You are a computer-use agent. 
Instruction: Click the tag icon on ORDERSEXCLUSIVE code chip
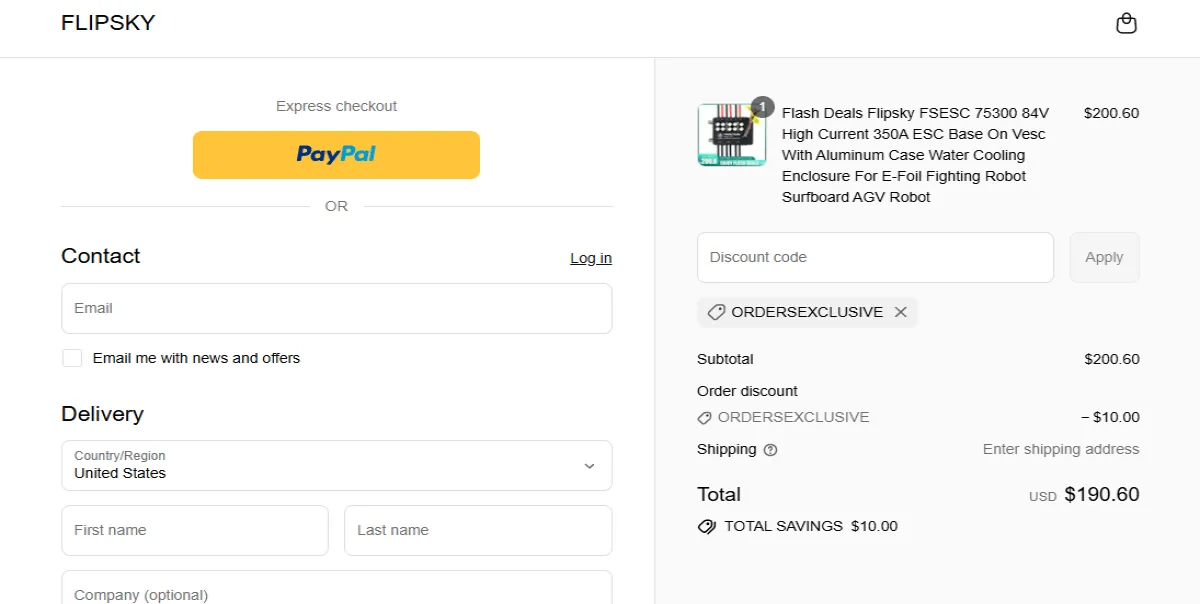(x=716, y=312)
